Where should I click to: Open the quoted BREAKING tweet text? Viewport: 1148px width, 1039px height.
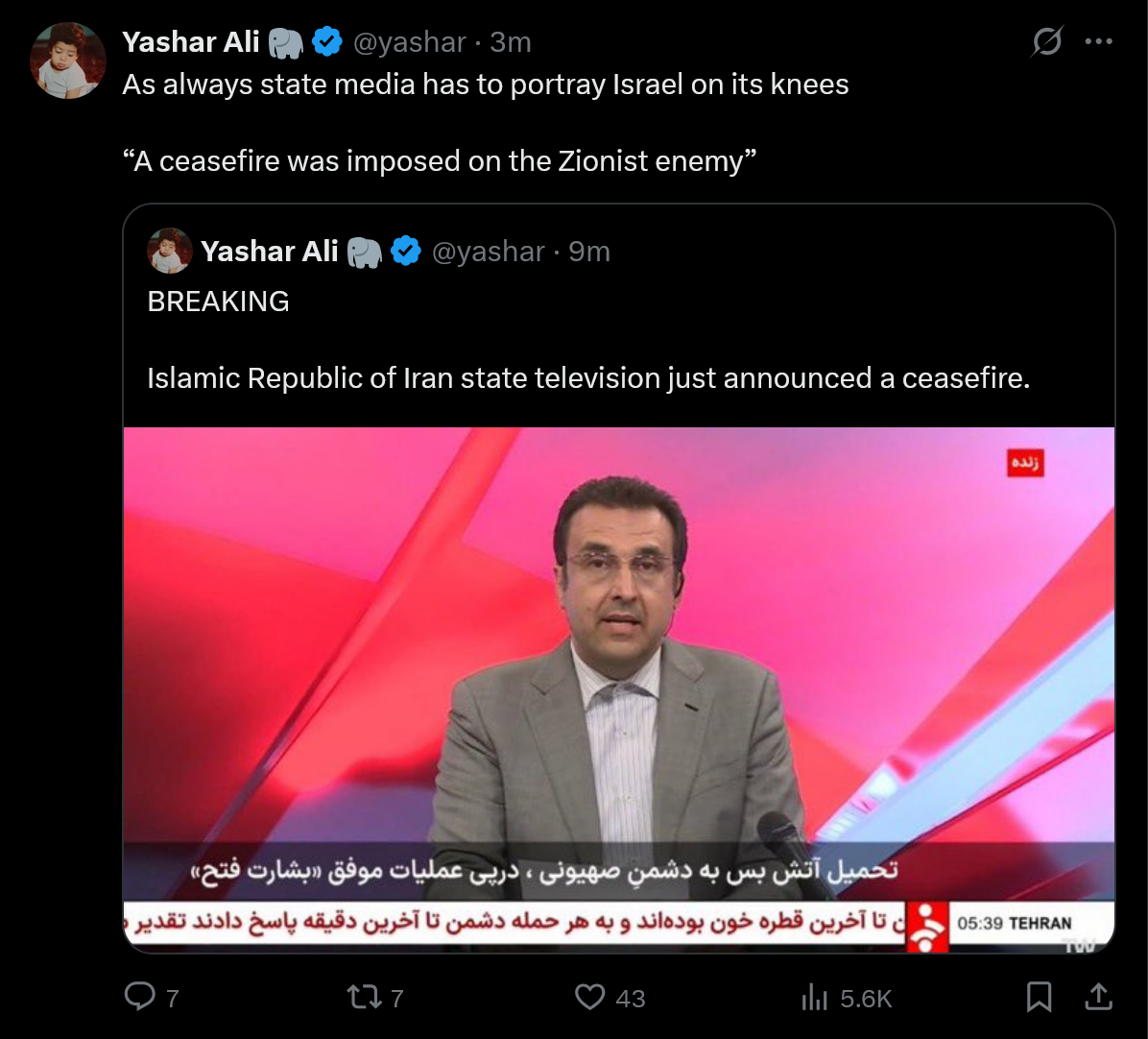[x=587, y=340]
